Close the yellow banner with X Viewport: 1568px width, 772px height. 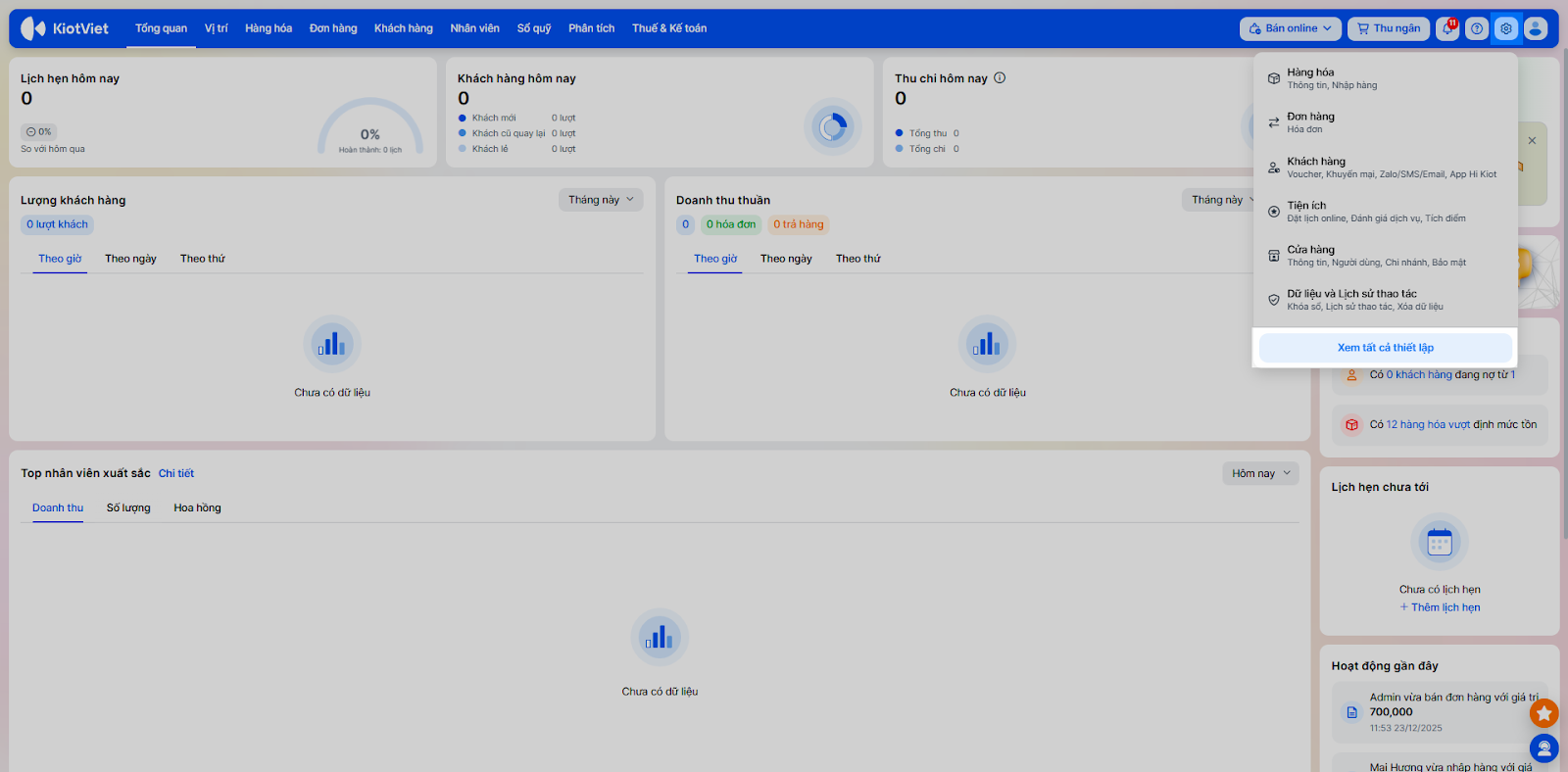(1532, 141)
